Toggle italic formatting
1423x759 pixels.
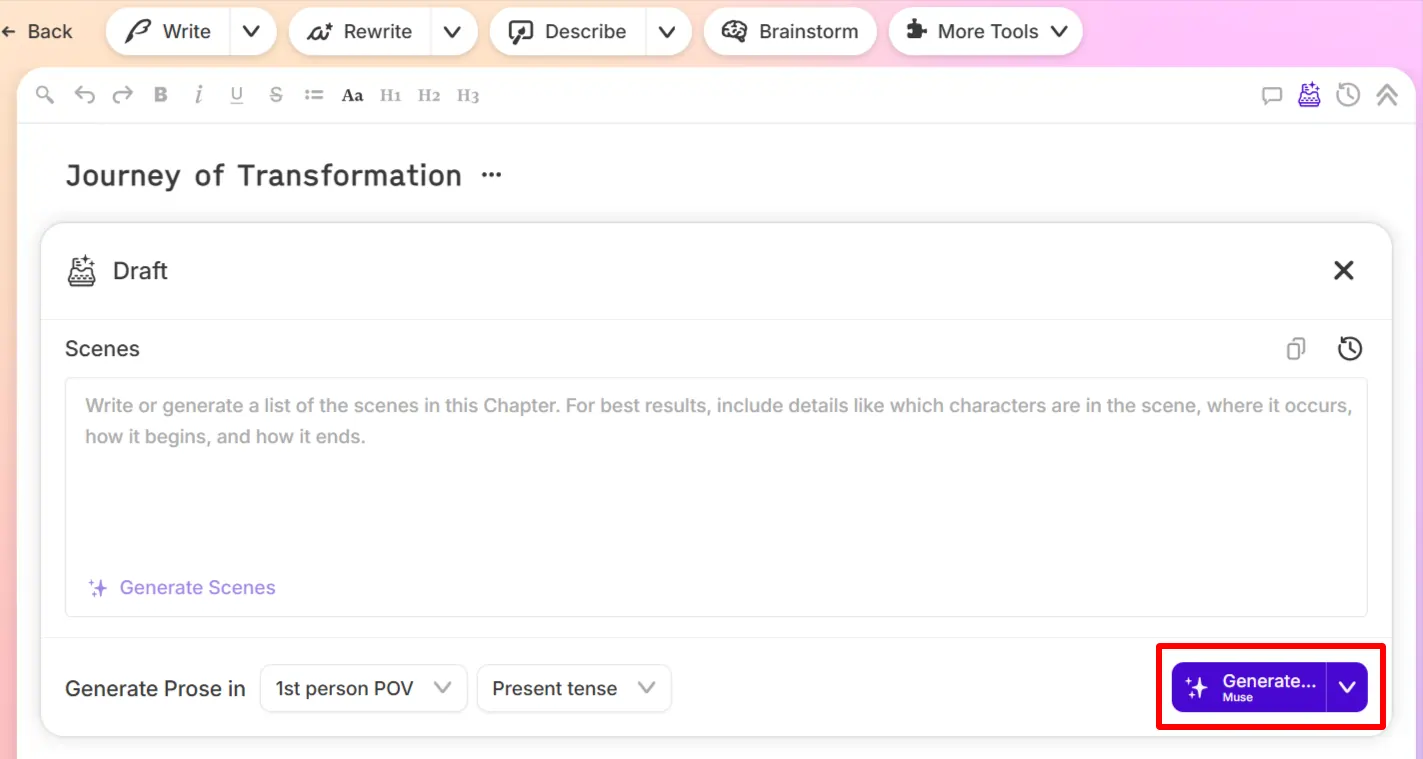[198, 95]
